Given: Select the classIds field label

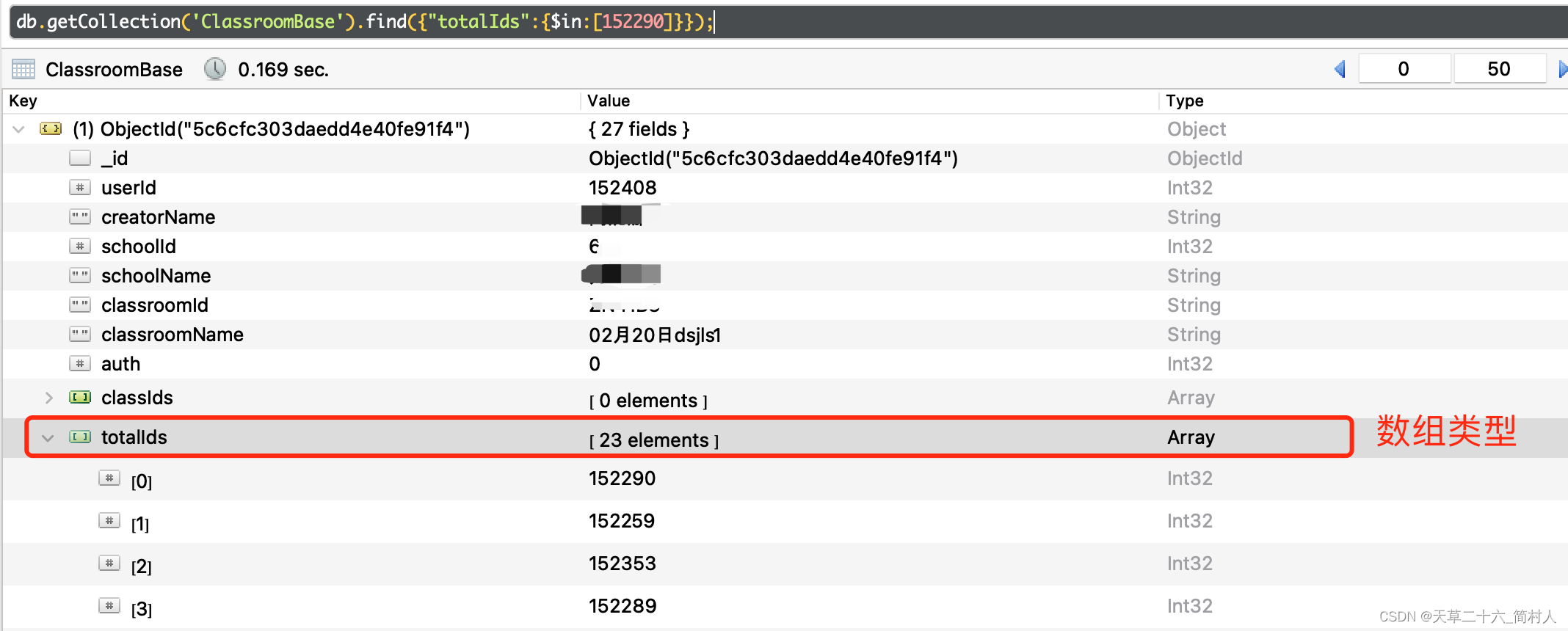Looking at the screenshot, I should pos(137,398).
